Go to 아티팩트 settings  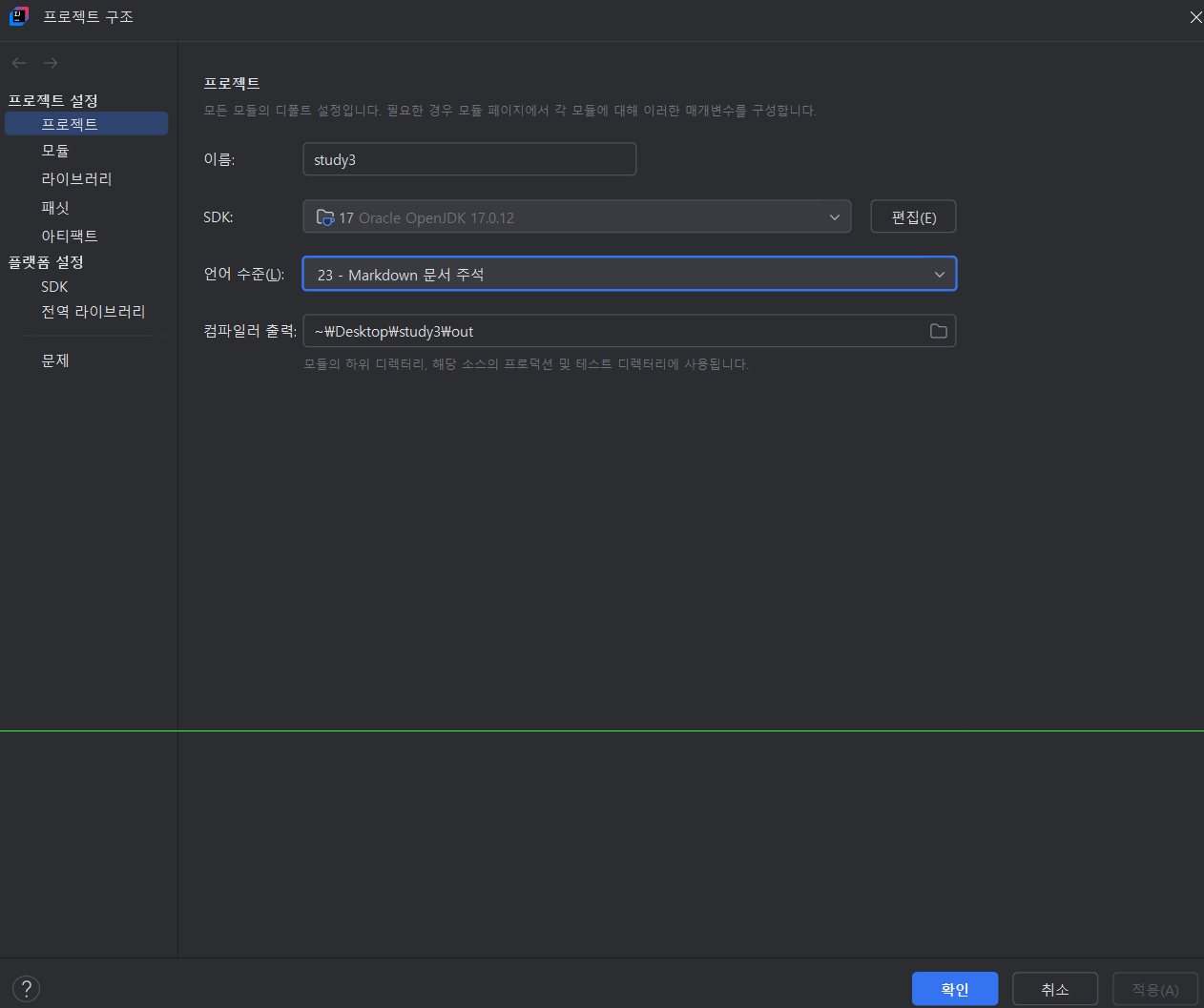(x=70, y=236)
